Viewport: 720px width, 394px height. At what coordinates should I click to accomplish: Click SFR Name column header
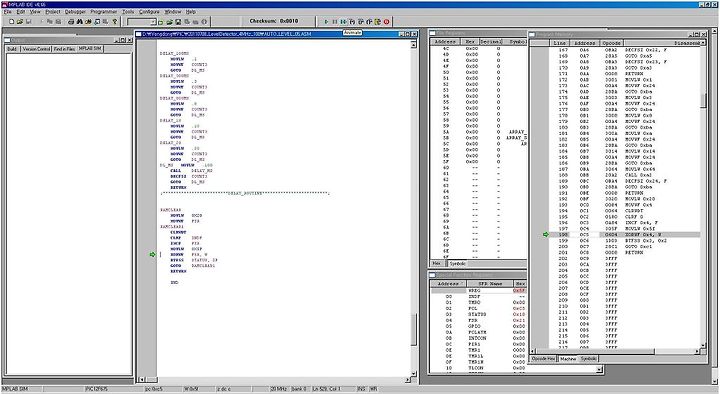(489, 284)
